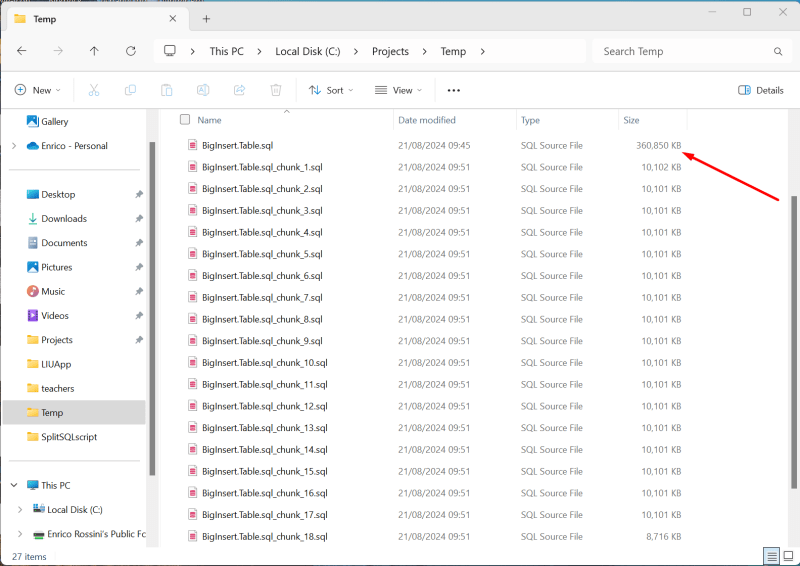This screenshot has width=800, height=566.
Task: Click the search magnifier icon
Action: [x=778, y=52]
